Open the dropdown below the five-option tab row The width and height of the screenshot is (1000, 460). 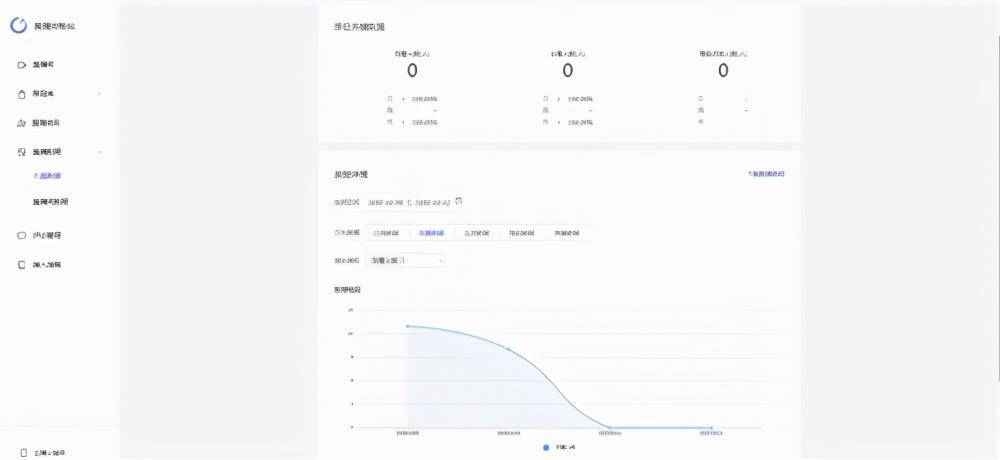tap(404, 260)
